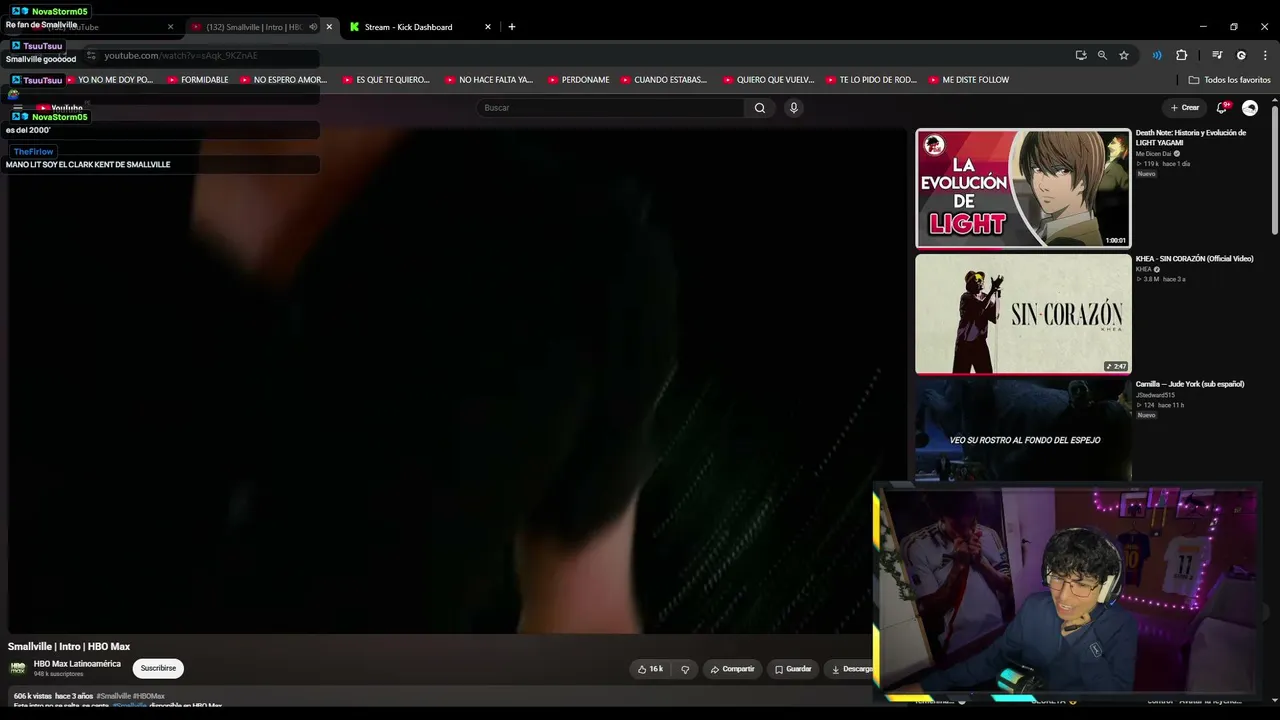
Task: Open the 'ME DISTE FOLLOW' bookmark
Action: pyautogui.click(x=968, y=80)
